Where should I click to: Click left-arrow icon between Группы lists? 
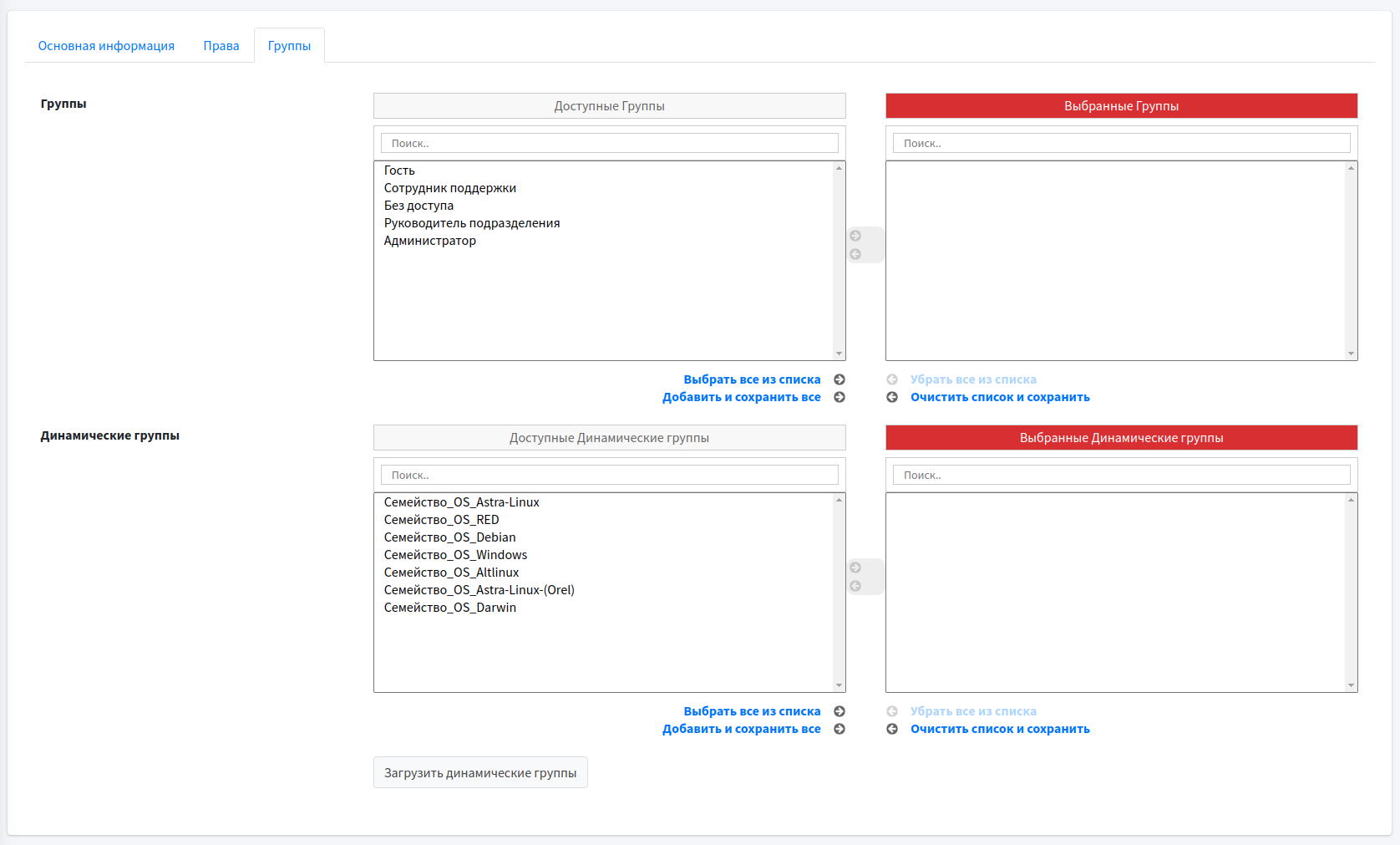point(855,254)
